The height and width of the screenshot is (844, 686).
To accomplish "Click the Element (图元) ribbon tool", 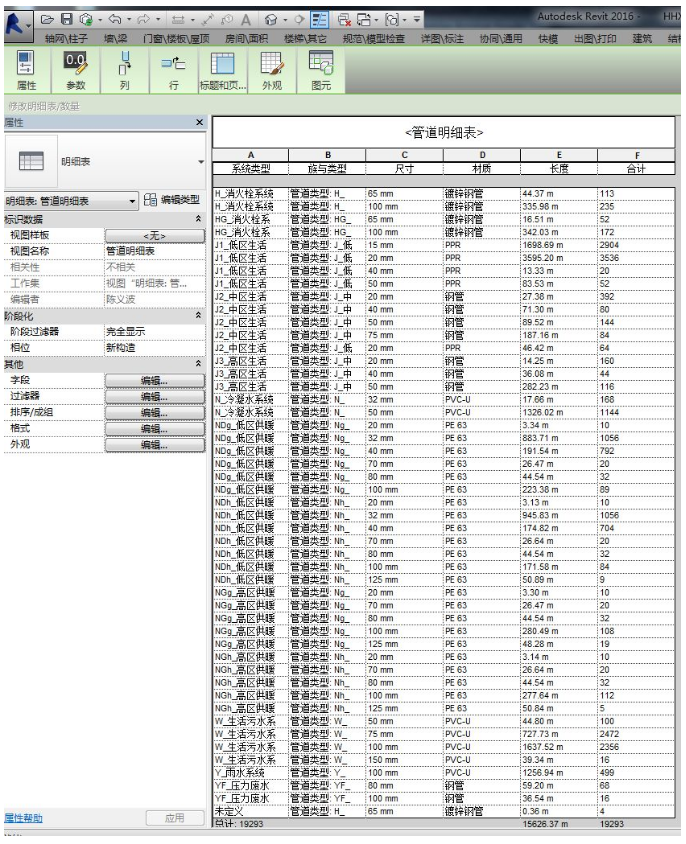I will [321, 71].
